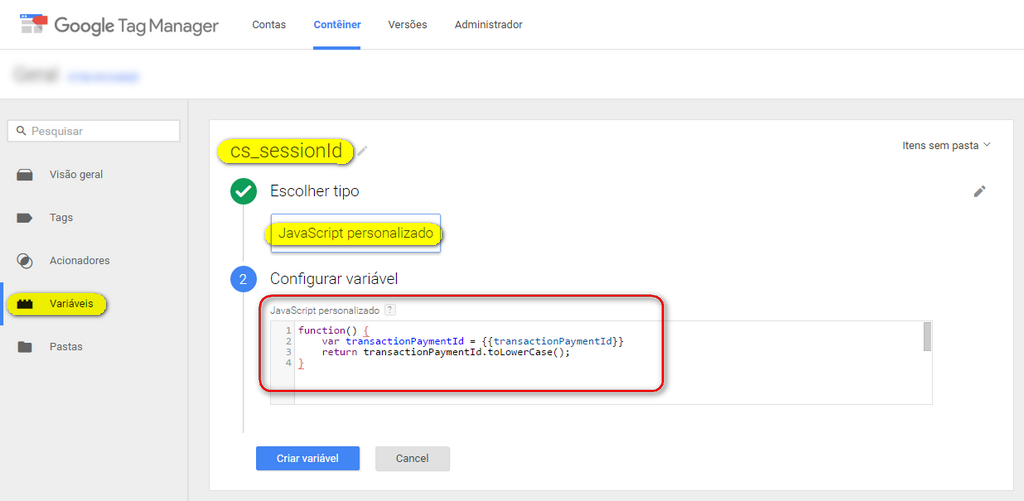This screenshot has width=1024, height=501.
Task: Select the JavaScript personalizado type box
Action: (355, 233)
